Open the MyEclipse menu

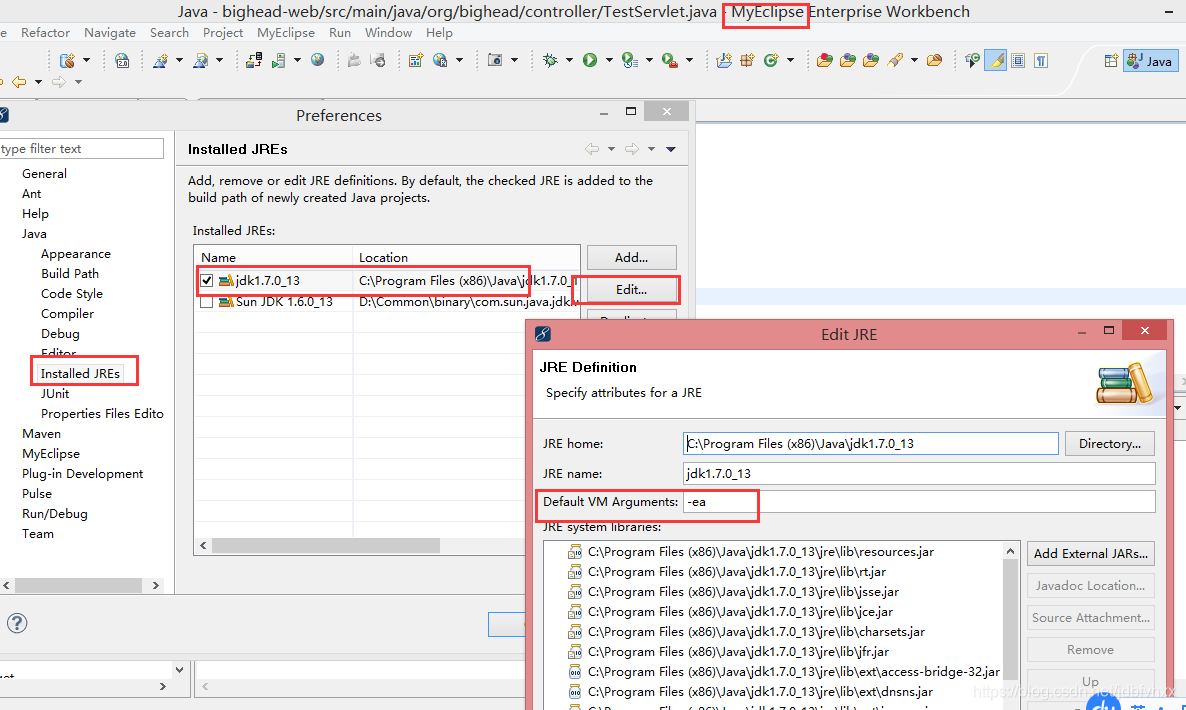coord(285,33)
